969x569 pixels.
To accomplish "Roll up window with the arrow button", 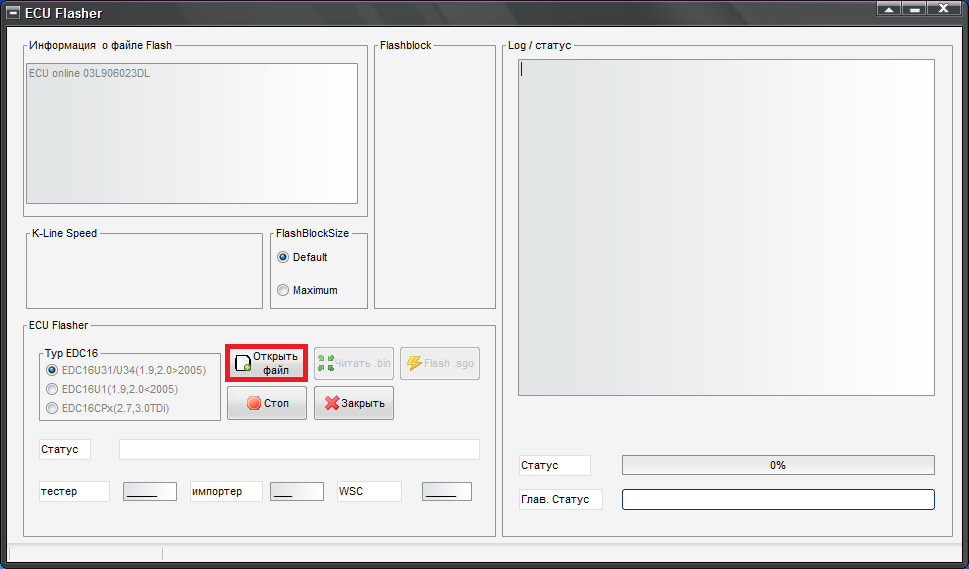I will (x=889, y=9).
